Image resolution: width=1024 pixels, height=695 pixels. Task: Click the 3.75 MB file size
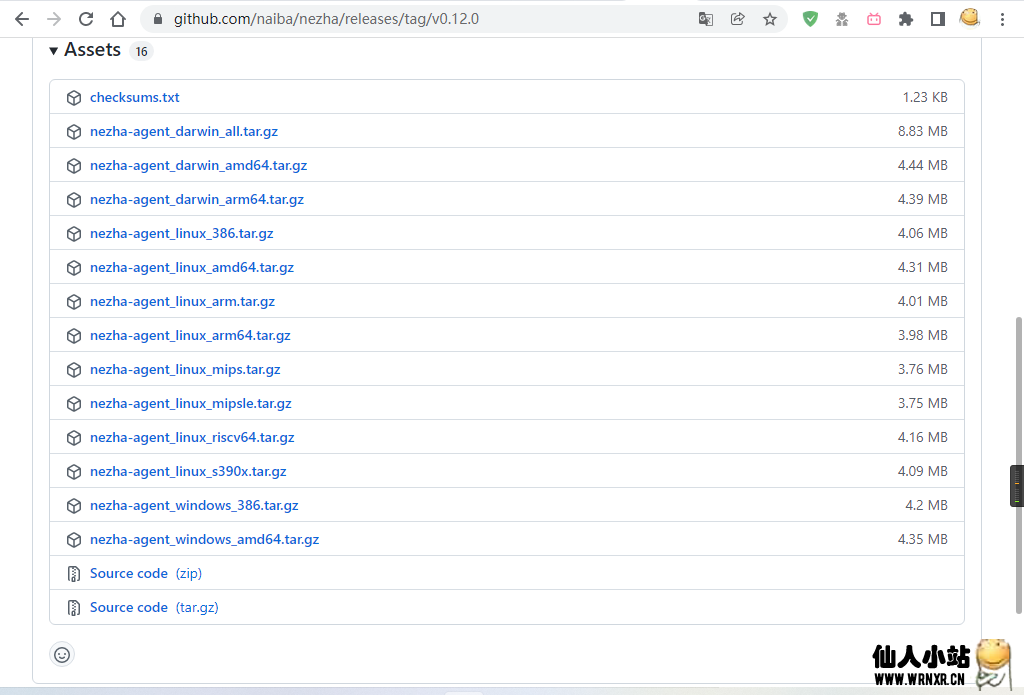(x=922, y=403)
